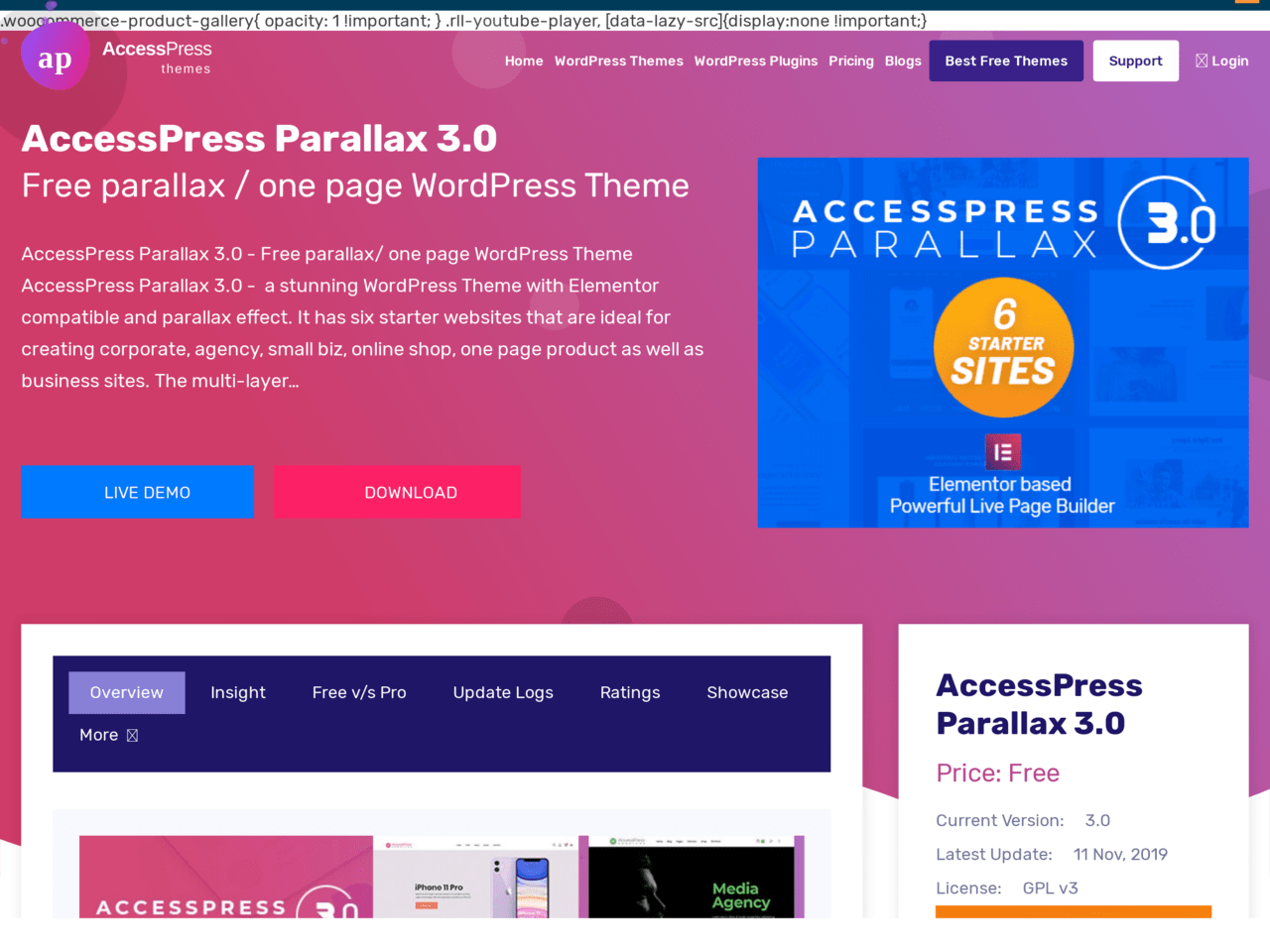Screen dimensions: 1270x952
Task: Go to the Pricing page
Action: point(851,60)
